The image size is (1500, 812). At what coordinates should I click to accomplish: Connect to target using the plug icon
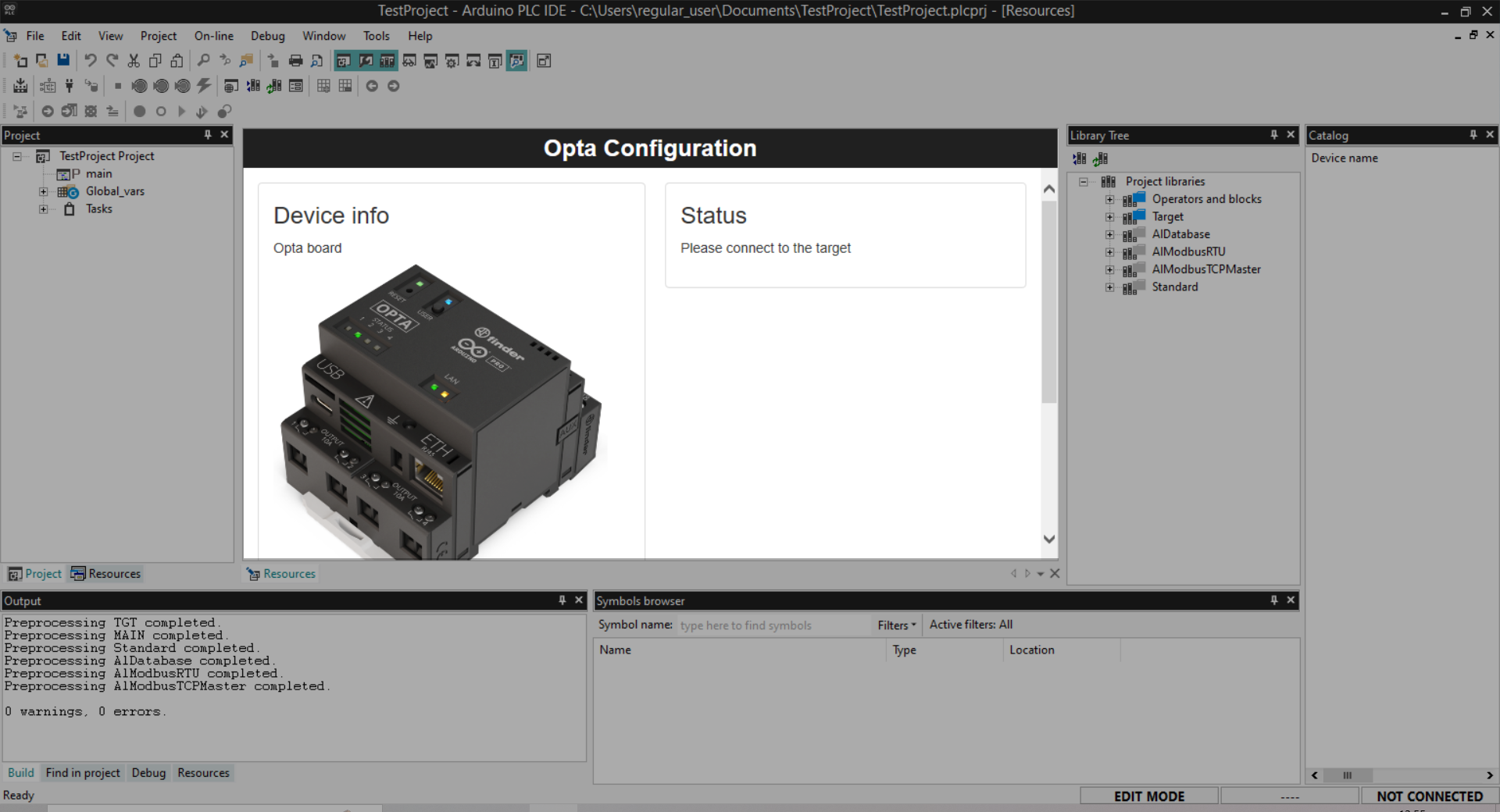tap(70, 86)
